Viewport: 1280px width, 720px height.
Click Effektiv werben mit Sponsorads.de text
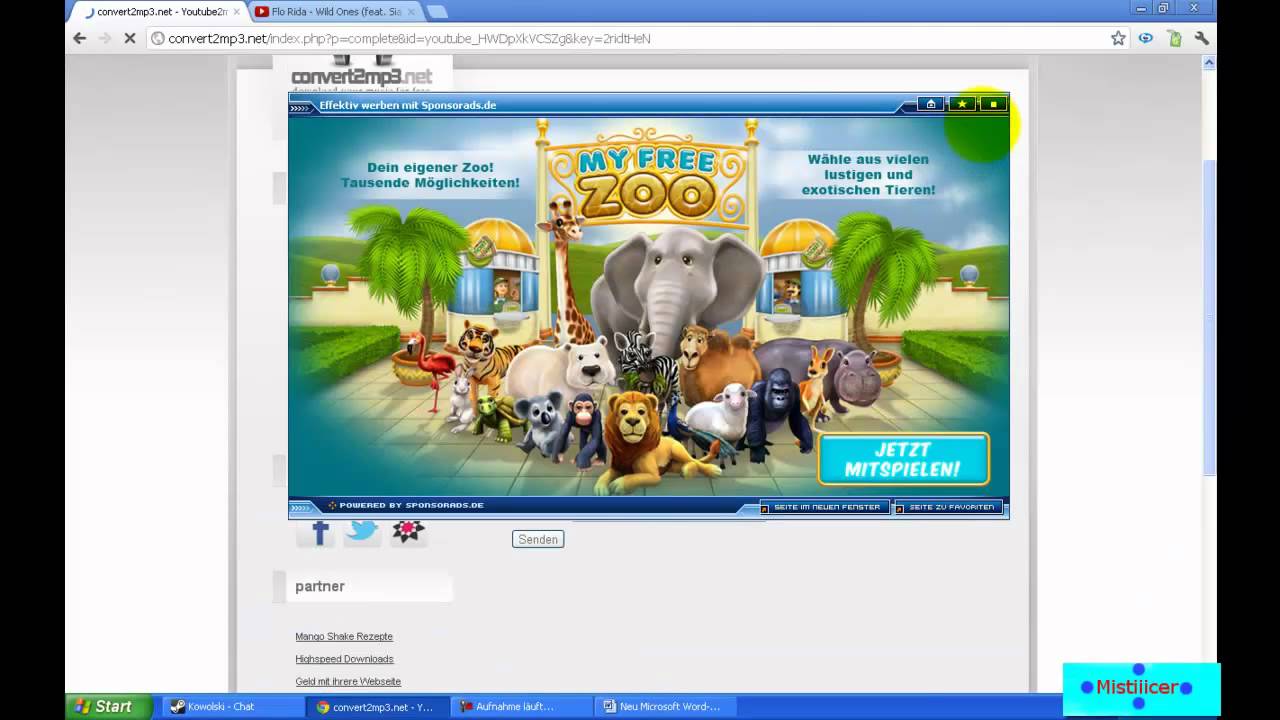pos(408,105)
